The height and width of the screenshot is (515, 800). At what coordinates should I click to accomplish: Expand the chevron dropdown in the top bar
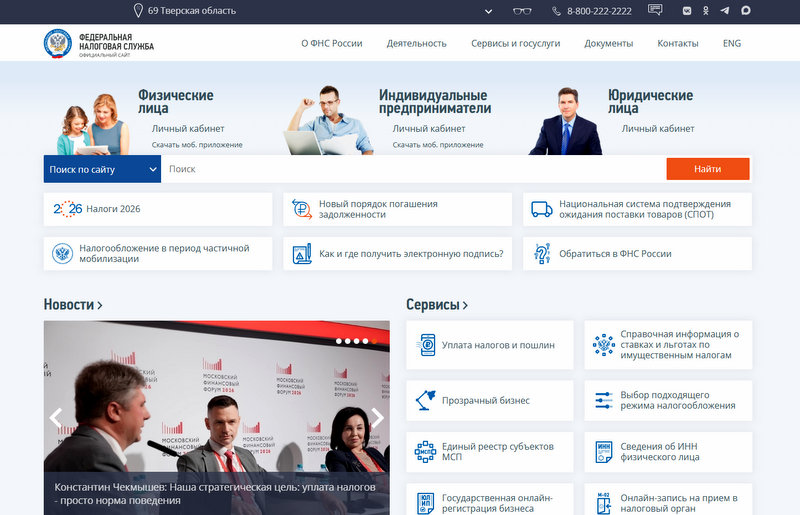click(488, 11)
